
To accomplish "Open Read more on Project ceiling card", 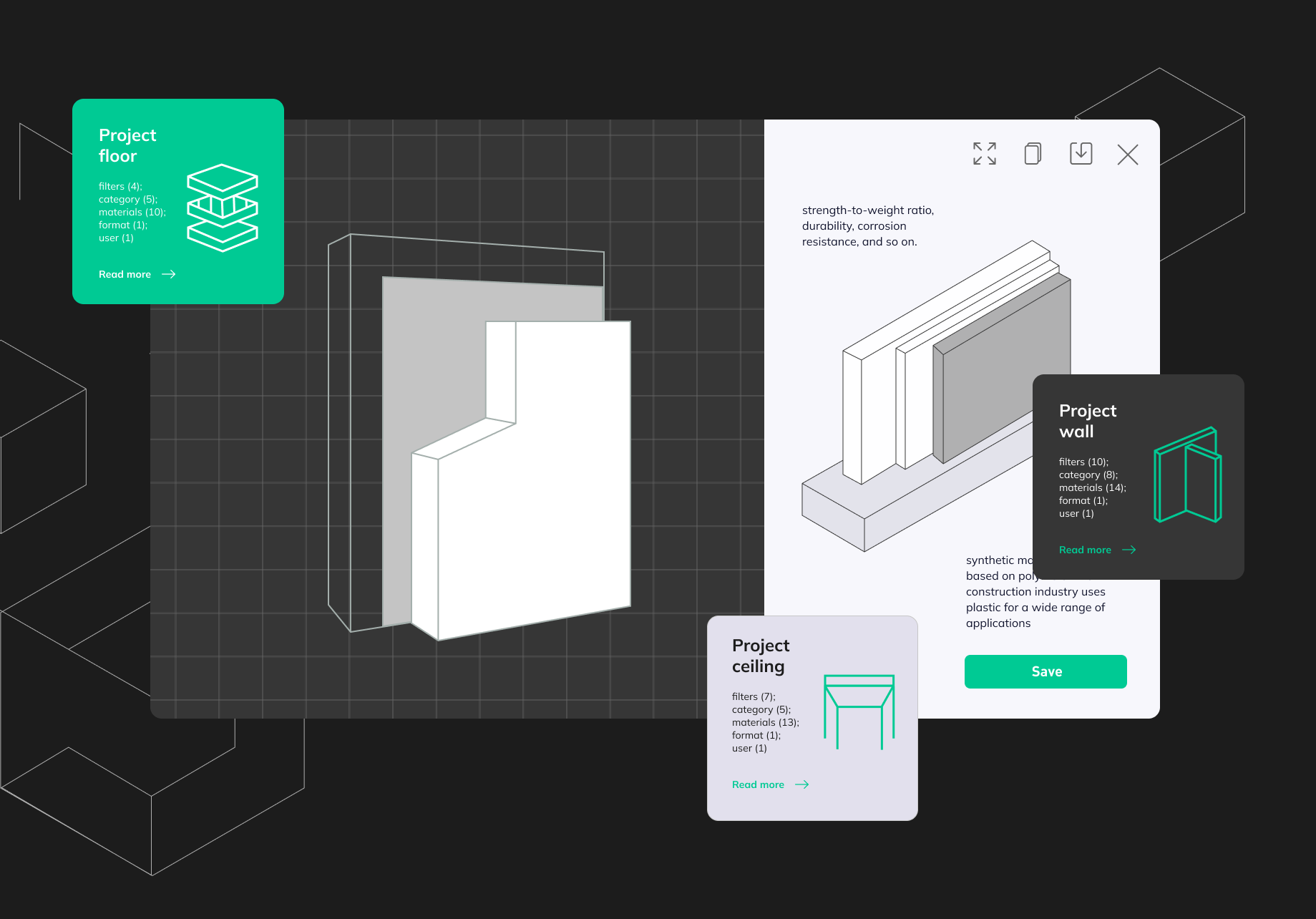I will (x=758, y=784).
